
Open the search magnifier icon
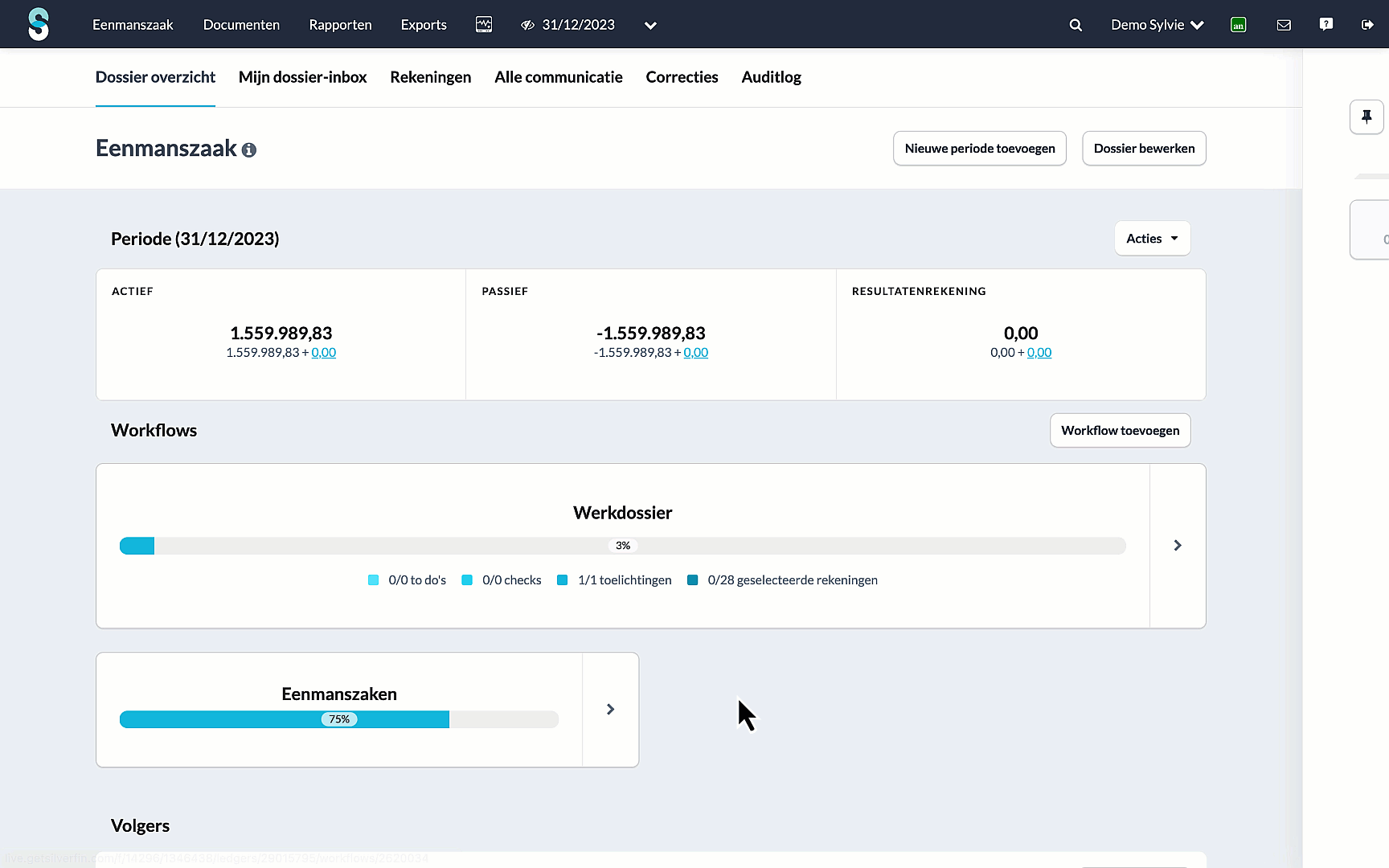click(x=1076, y=25)
